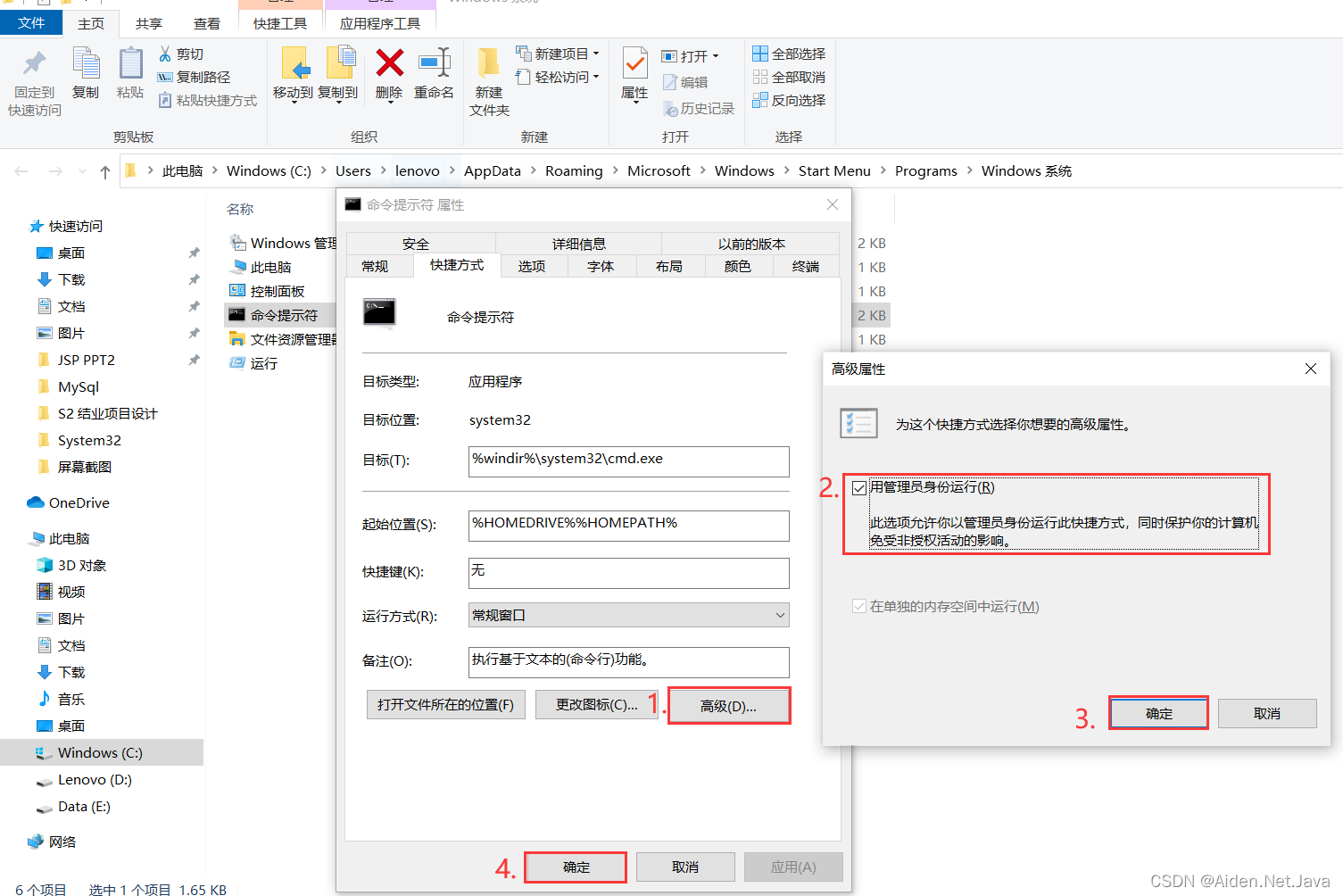Screen dimensions: 1343x896
Task: Click the Copy Path option
Action: (194, 78)
